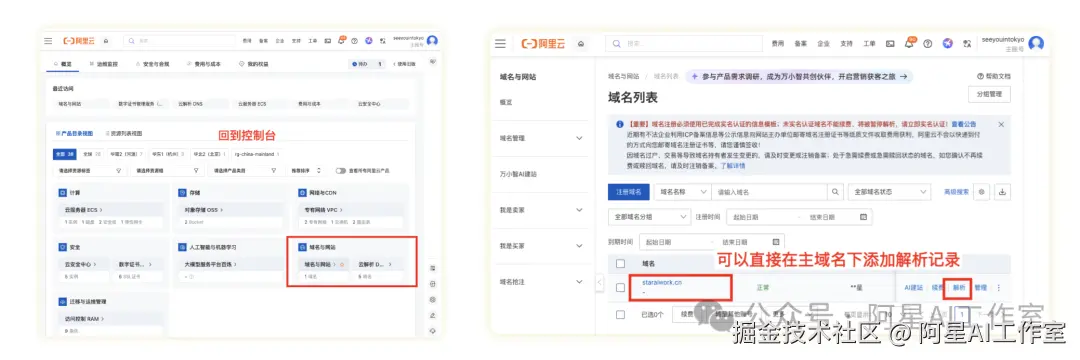Screen dimensions: 1080x360
Task: Open the 域名名称 dropdown
Action: pyautogui.click(x=682, y=192)
